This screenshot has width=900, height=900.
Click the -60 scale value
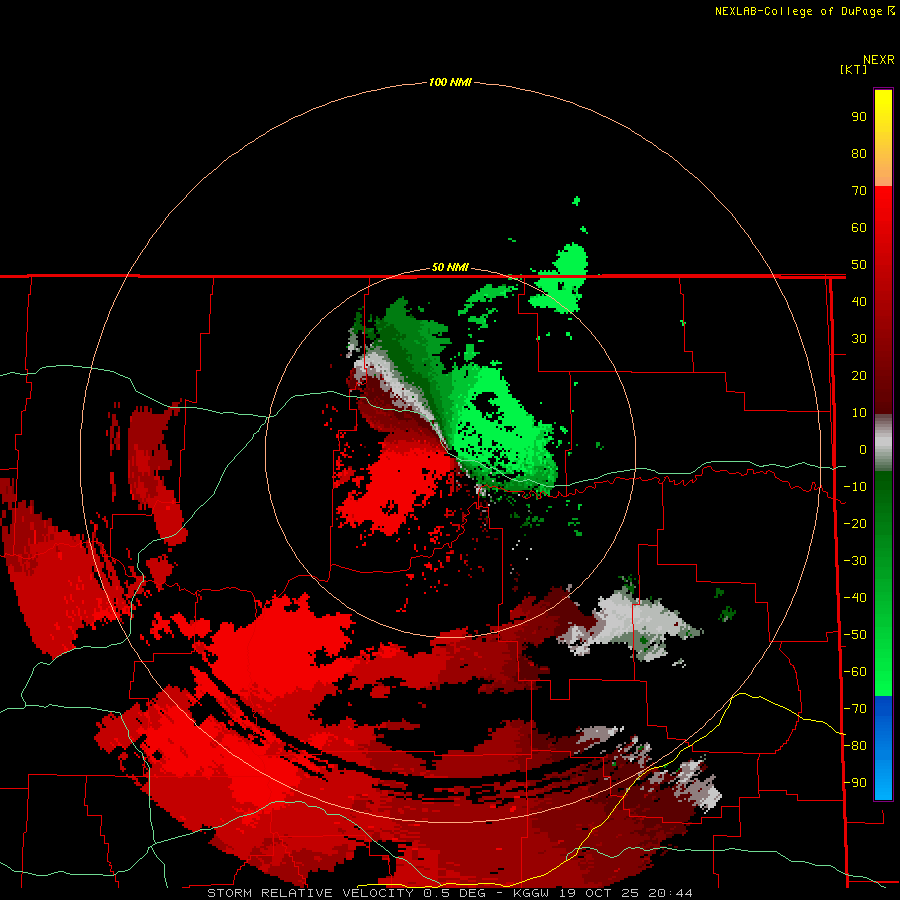(x=855, y=672)
